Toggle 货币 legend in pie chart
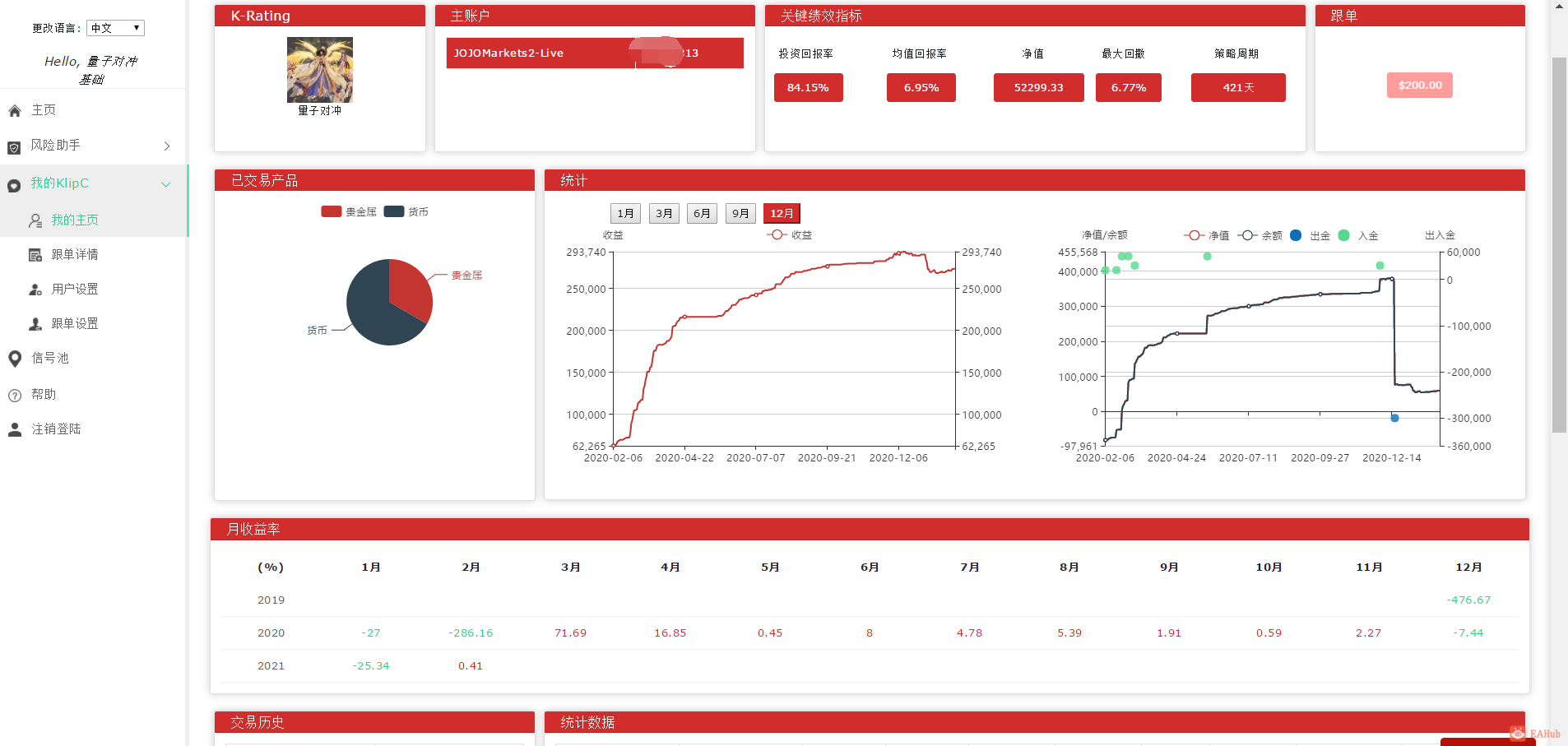Screen dimensions: 1568x746 [x=406, y=212]
